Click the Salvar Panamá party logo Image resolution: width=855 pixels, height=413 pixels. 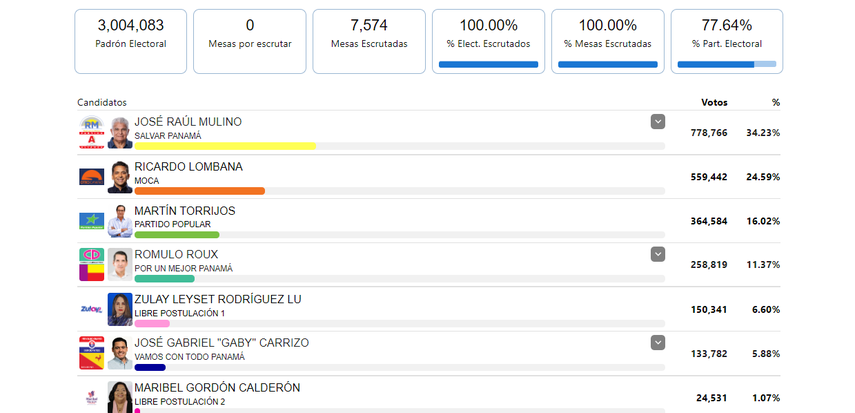(91, 133)
